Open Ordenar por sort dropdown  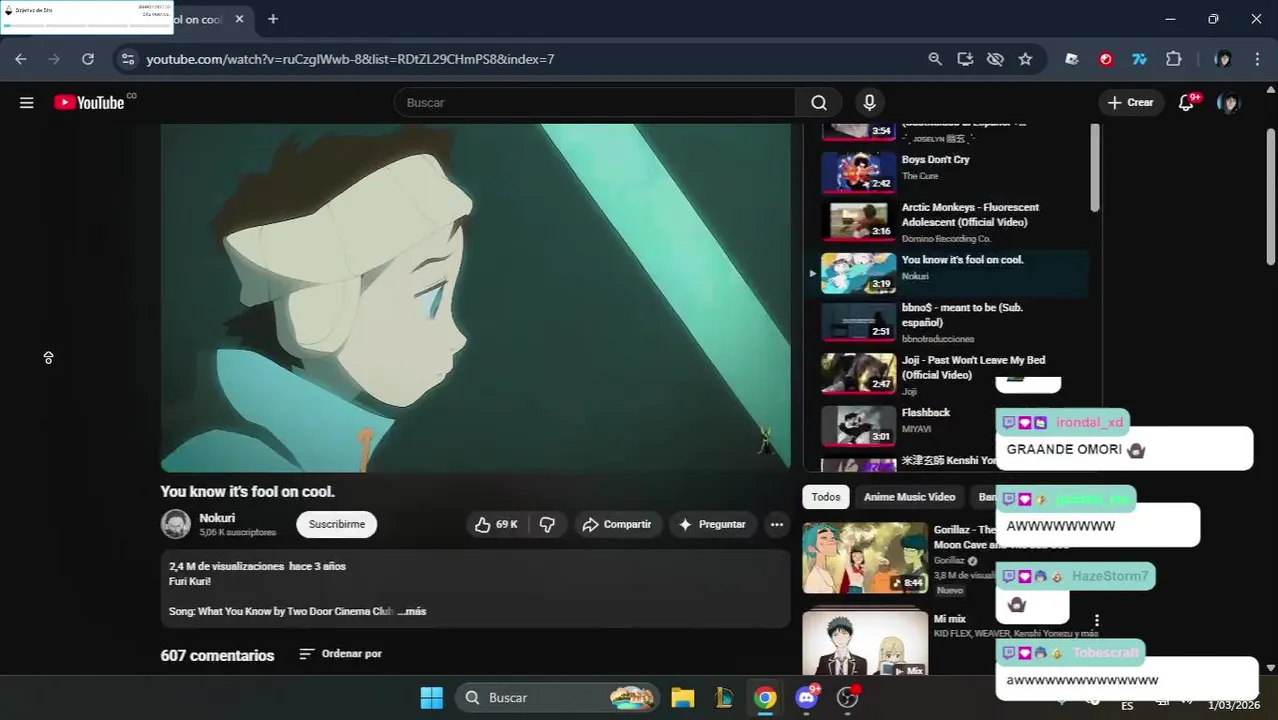341,654
